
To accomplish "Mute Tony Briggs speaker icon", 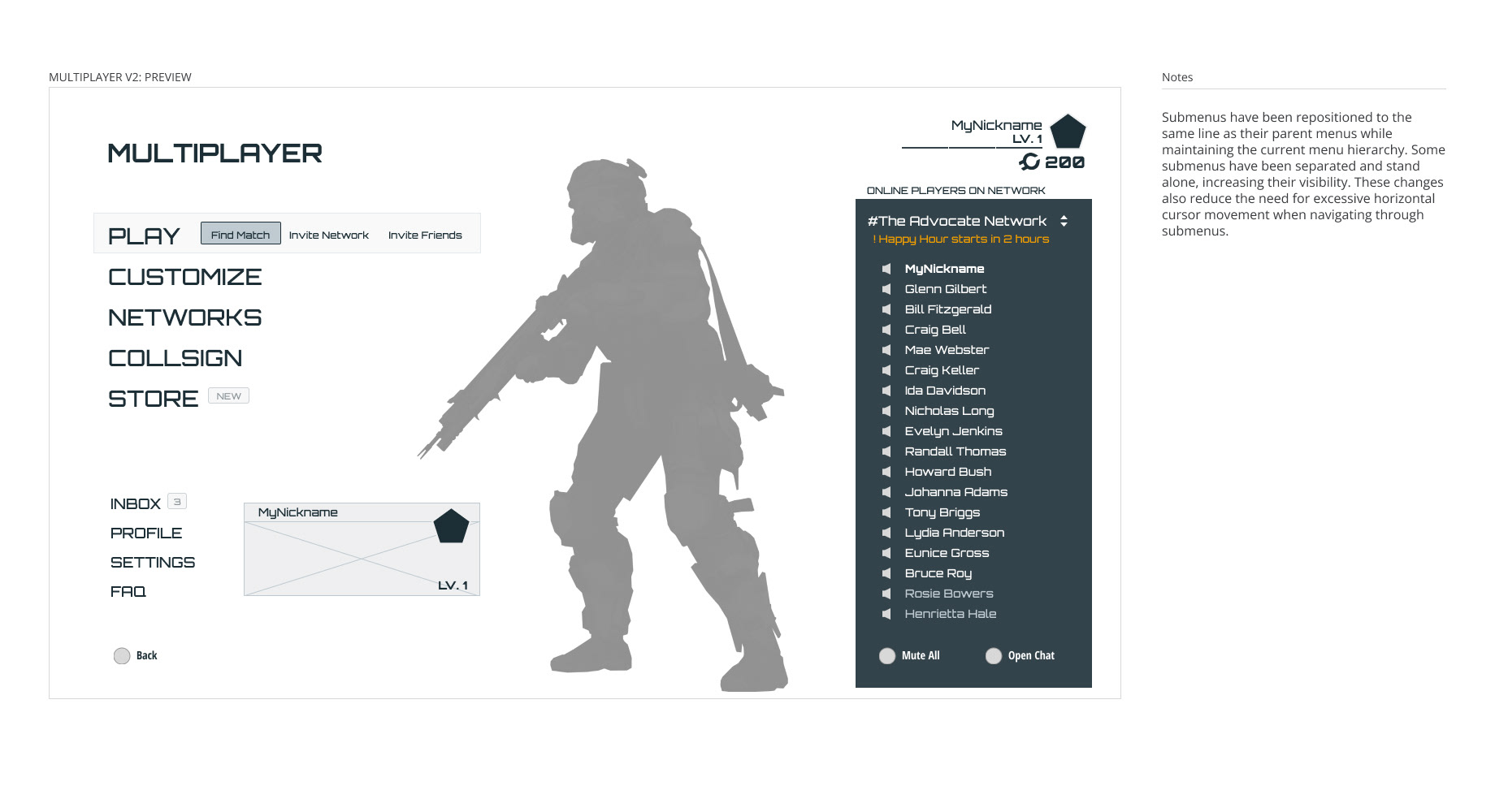I will 886,512.
